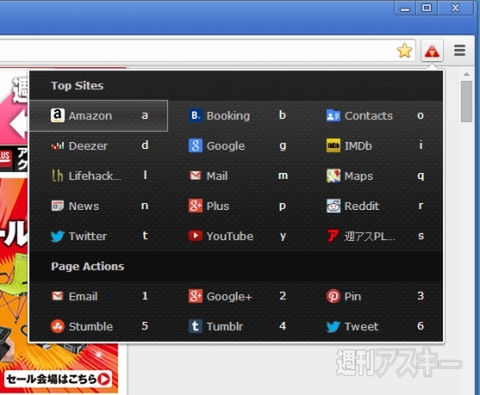Click the shortcut key 'p' beside Plus
The height and width of the screenshot is (395, 480).
coord(282,206)
